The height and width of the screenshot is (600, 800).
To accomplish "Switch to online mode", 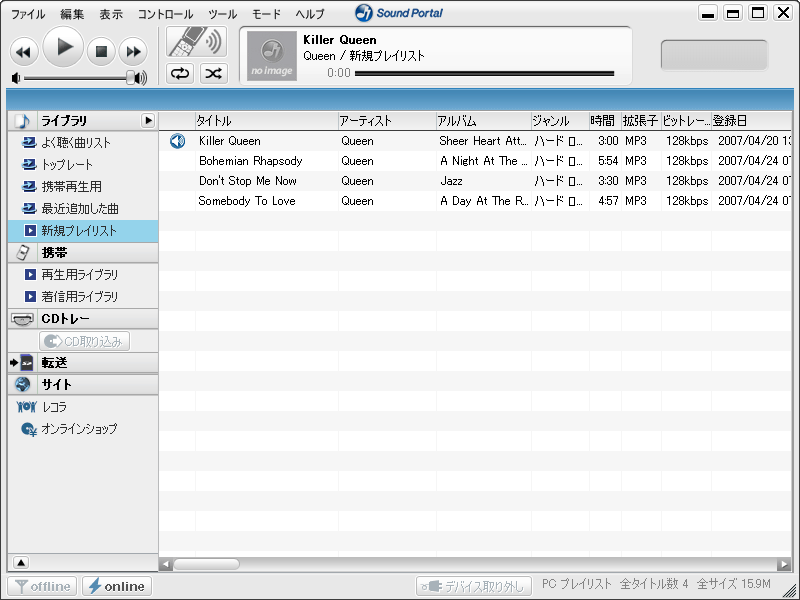I will (x=117, y=586).
